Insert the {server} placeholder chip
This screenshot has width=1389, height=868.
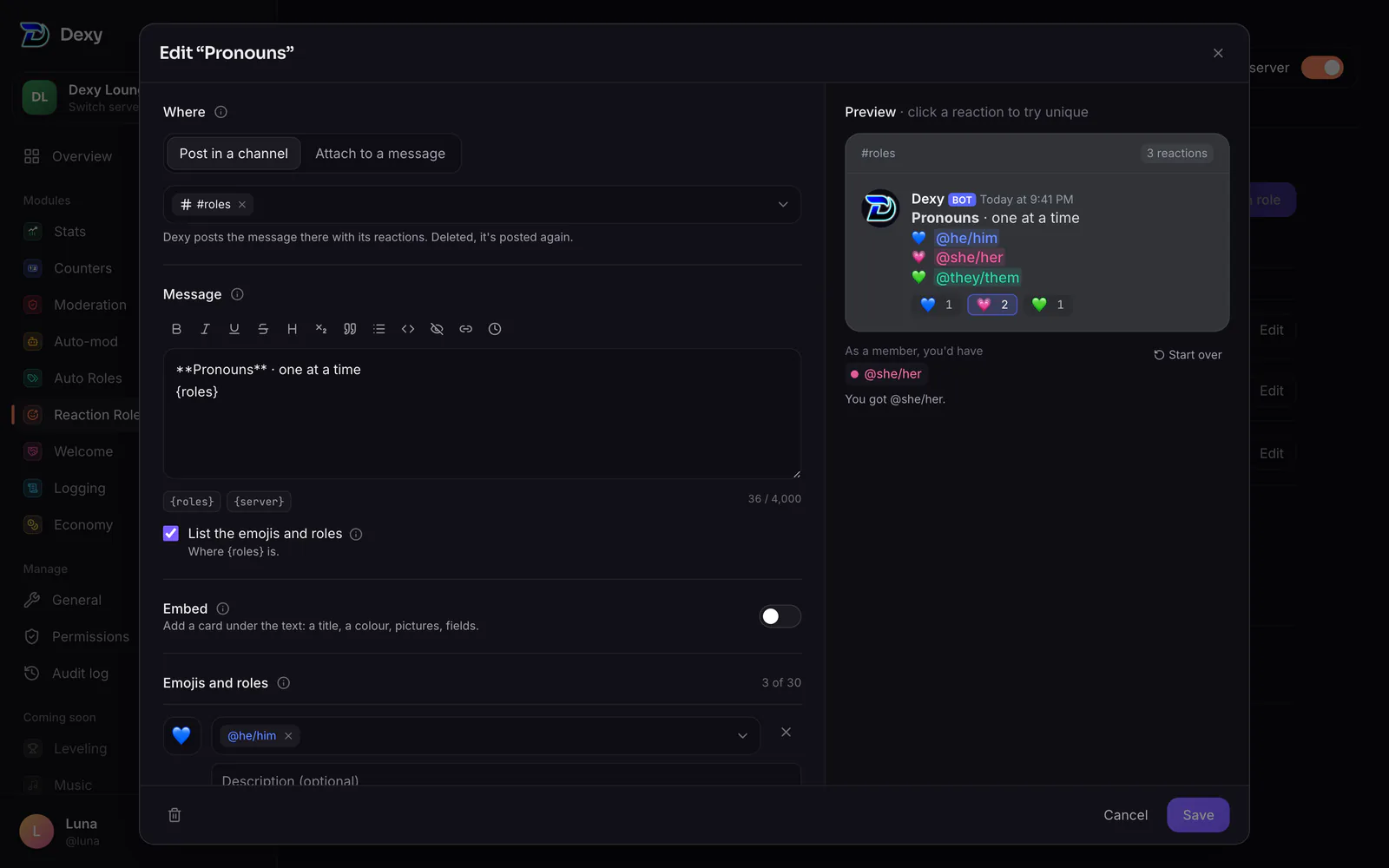tap(259, 502)
